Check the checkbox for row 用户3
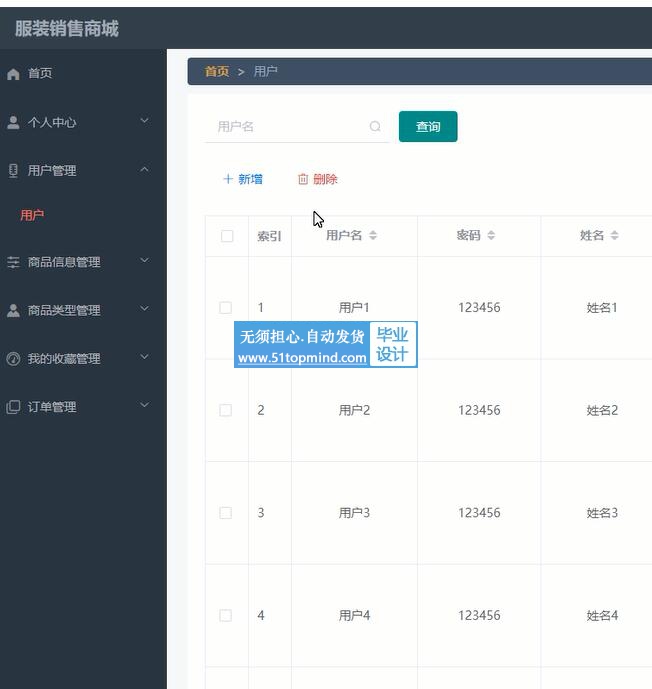652x689 pixels. coord(225,513)
